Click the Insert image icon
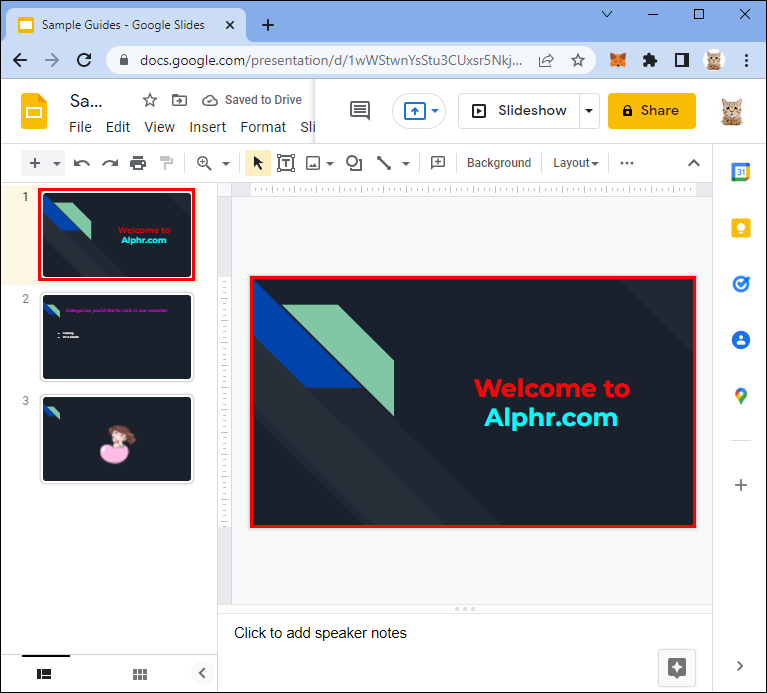Viewport: 767px width, 693px height. (x=313, y=163)
